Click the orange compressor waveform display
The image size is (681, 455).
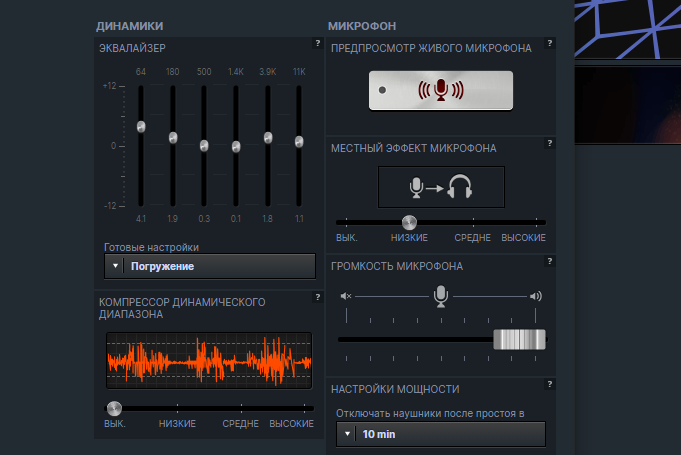point(209,361)
